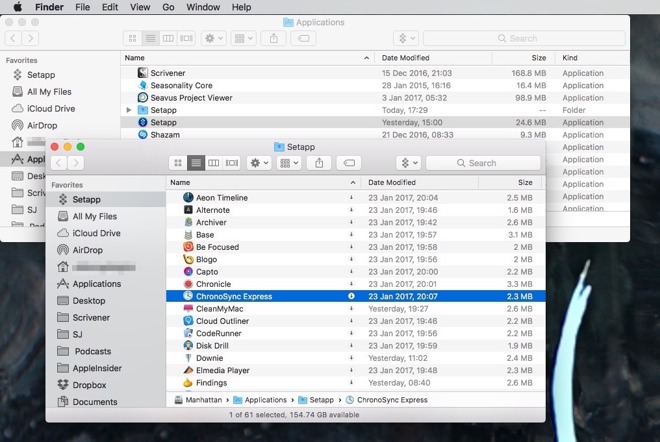Open the Arrange dropdown in Setapp window
Screen dimensions: 660x442
(289, 163)
